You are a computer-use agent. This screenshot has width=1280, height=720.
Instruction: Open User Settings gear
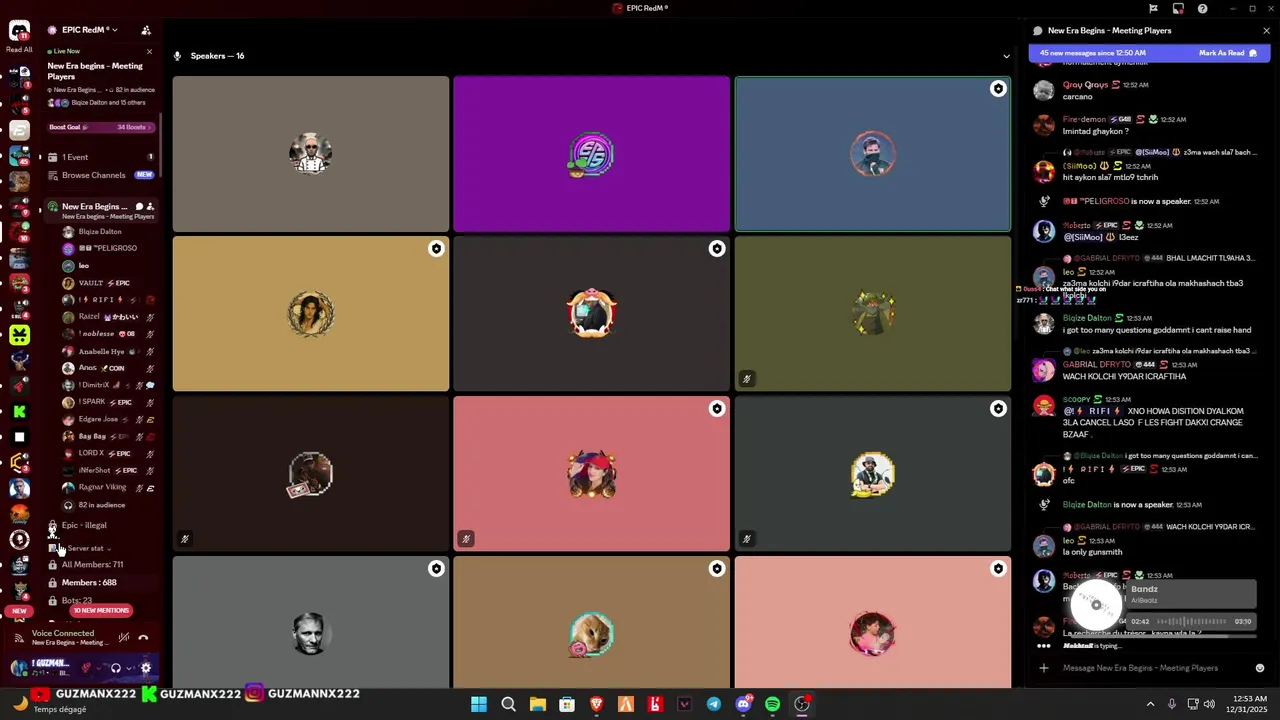(x=146, y=668)
